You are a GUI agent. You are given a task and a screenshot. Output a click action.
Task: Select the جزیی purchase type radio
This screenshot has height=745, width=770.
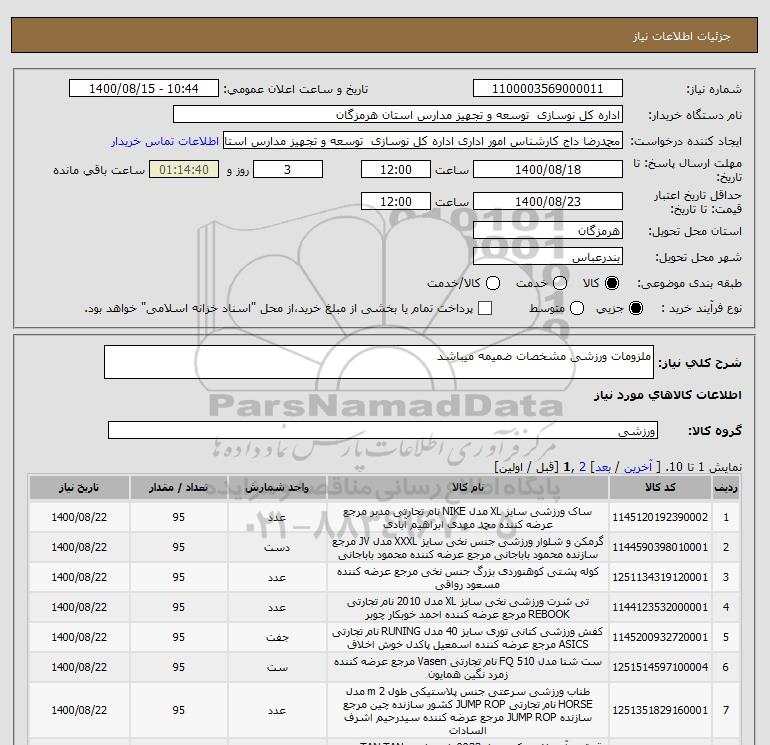[x=635, y=308]
